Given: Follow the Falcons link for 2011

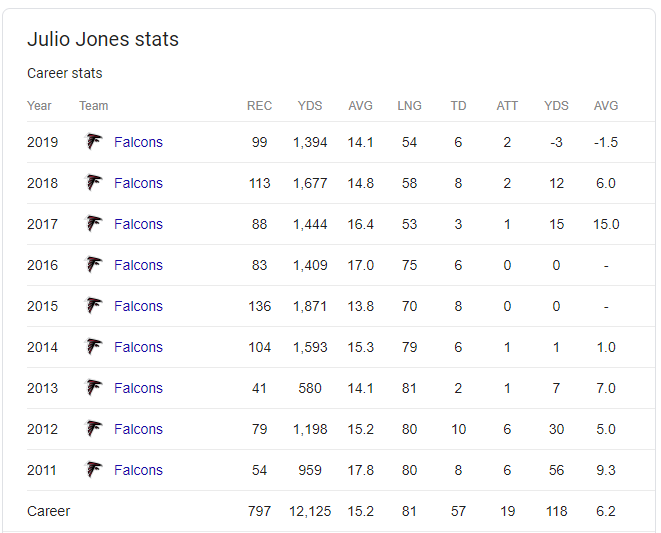Looking at the screenshot, I should click(138, 470).
